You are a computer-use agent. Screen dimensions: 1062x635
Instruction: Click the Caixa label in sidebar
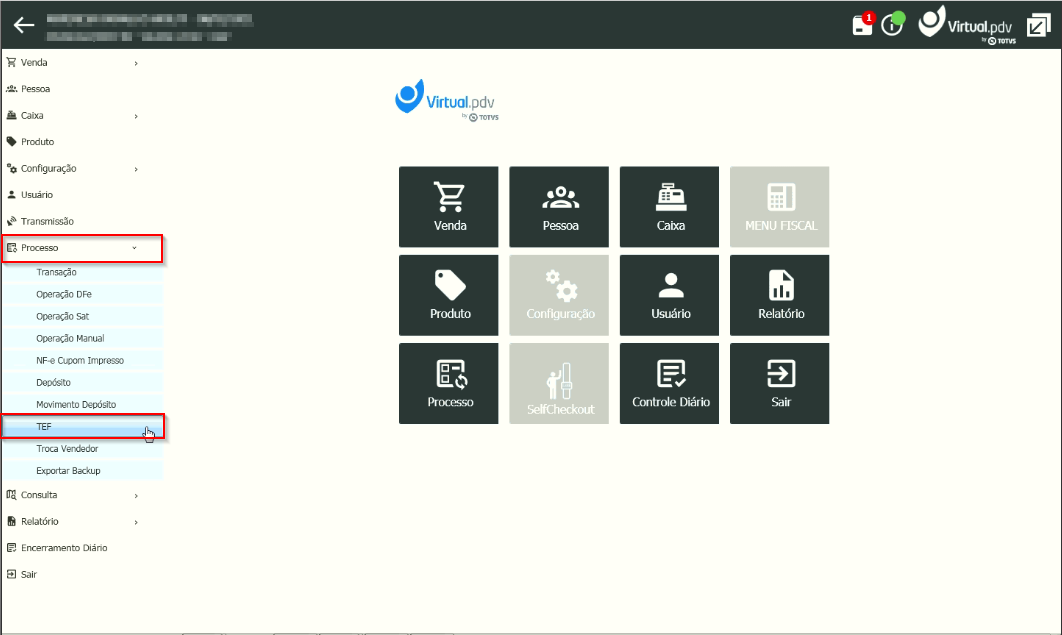tap(32, 115)
